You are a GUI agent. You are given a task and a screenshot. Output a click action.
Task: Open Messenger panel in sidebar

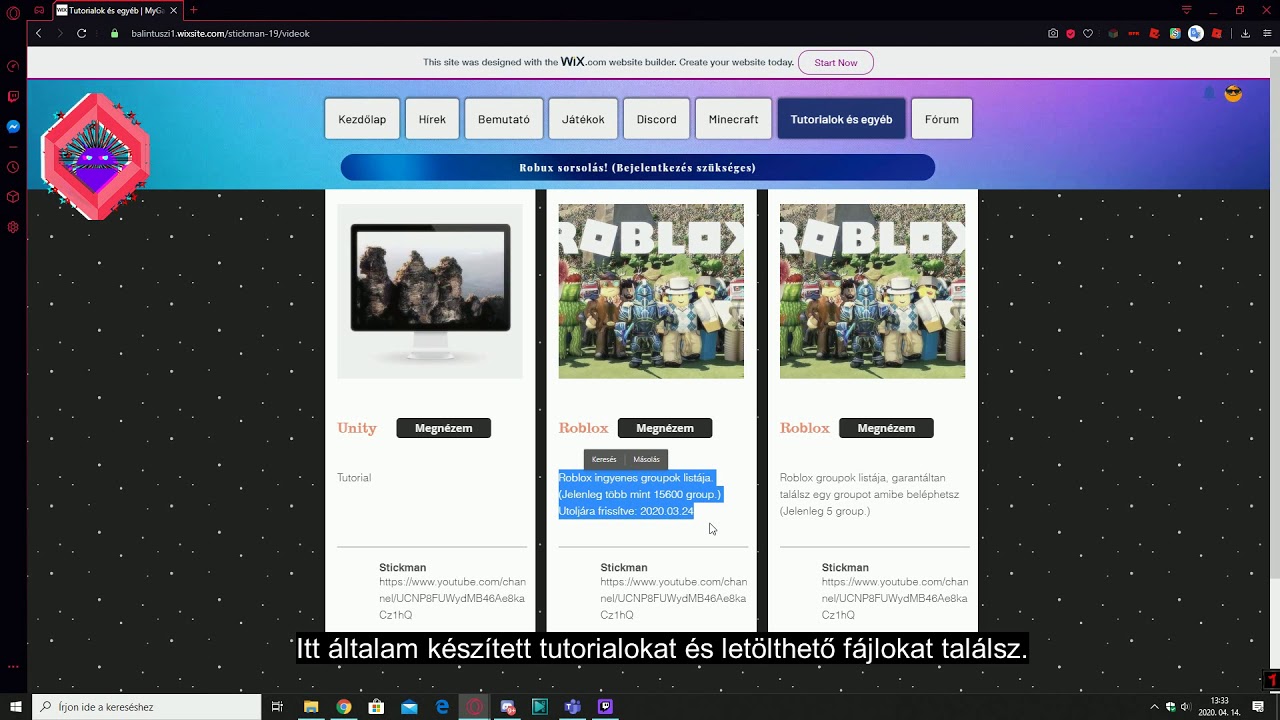pos(13,127)
